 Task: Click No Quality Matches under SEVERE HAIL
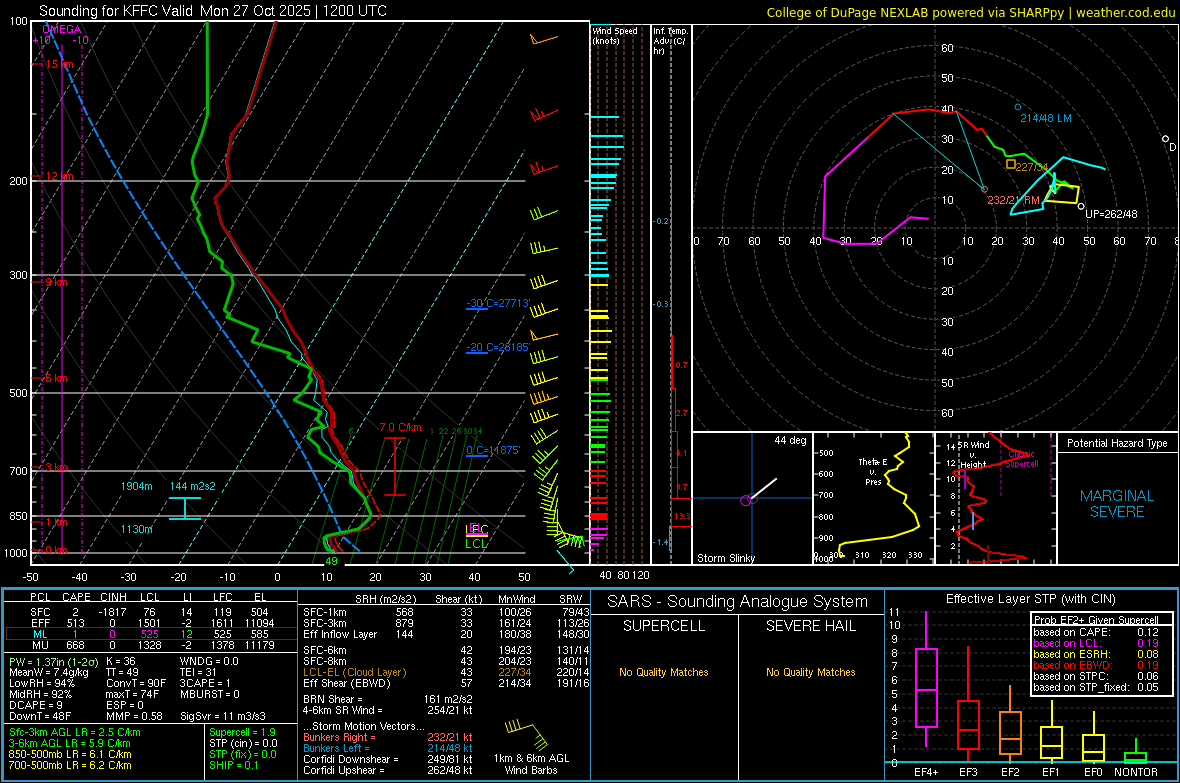810,672
